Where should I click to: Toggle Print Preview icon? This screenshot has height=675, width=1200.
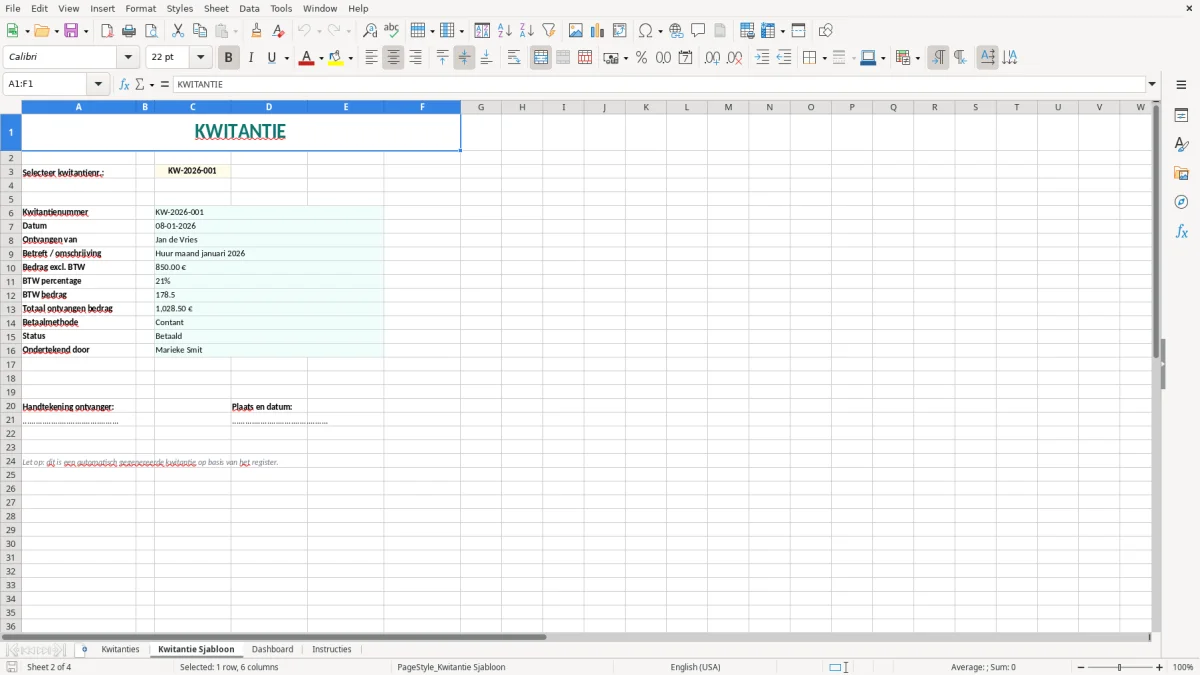pos(151,31)
